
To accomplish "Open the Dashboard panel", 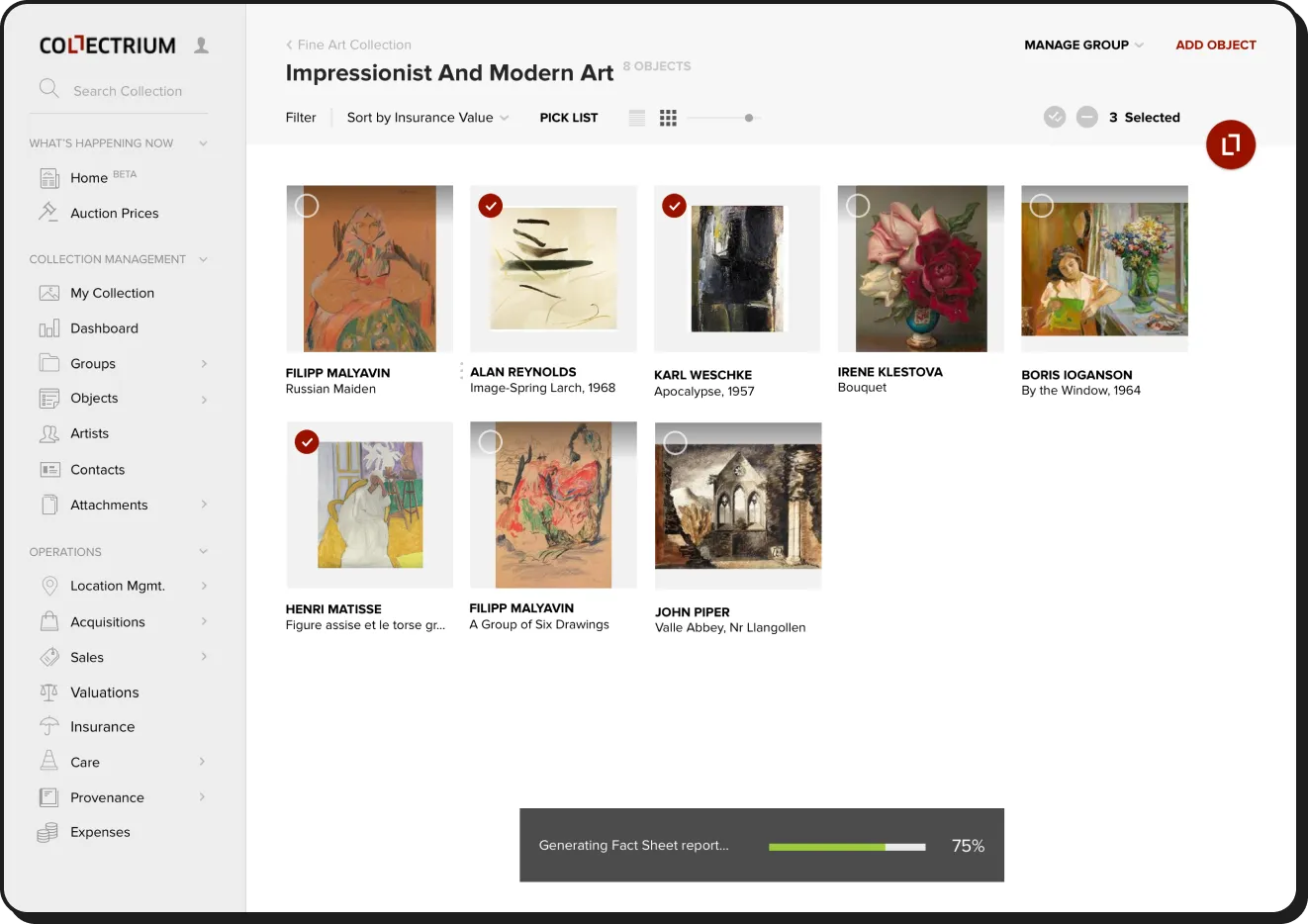I will (x=105, y=327).
